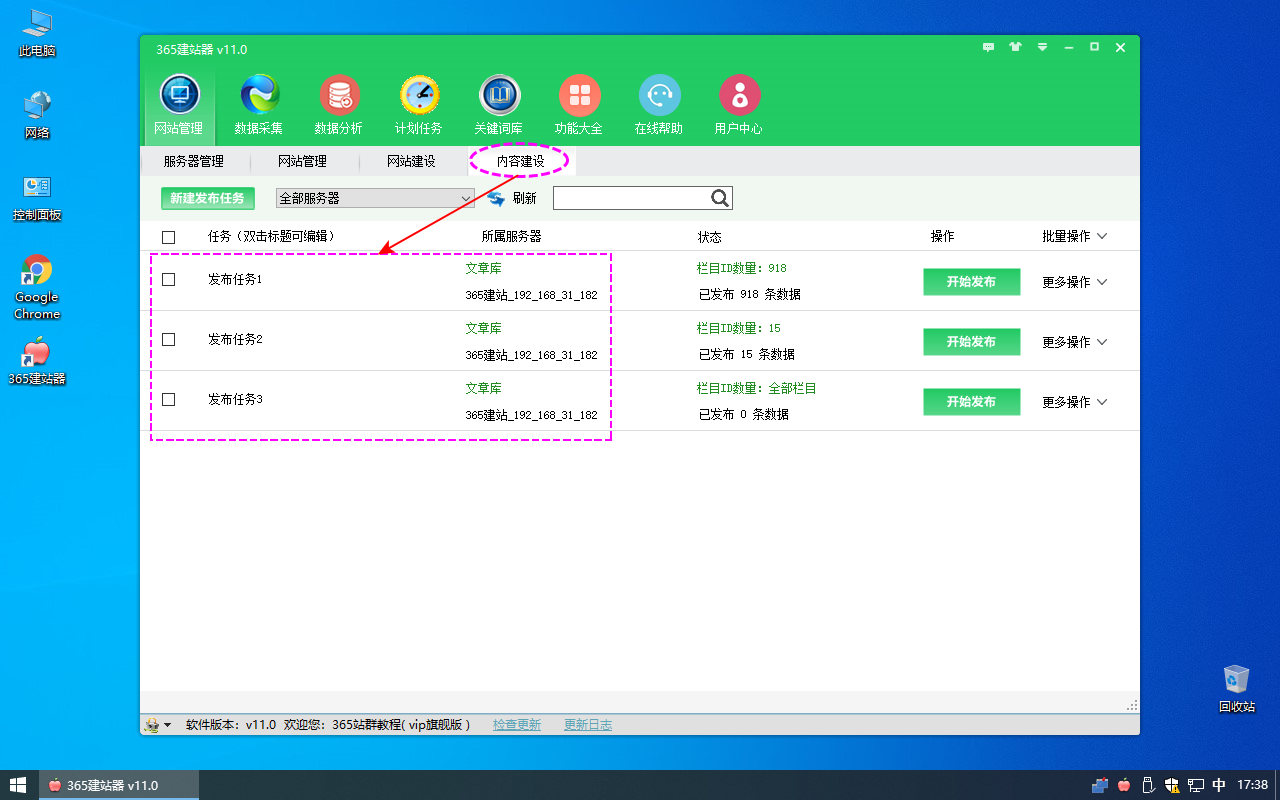Click the 检查更新 link

click(x=517, y=725)
